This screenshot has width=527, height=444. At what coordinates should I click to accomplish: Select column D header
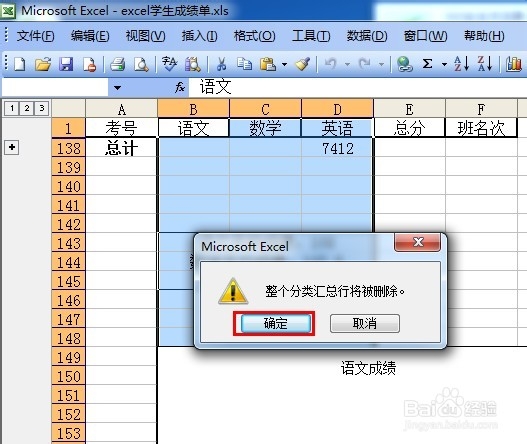point(337,109)
